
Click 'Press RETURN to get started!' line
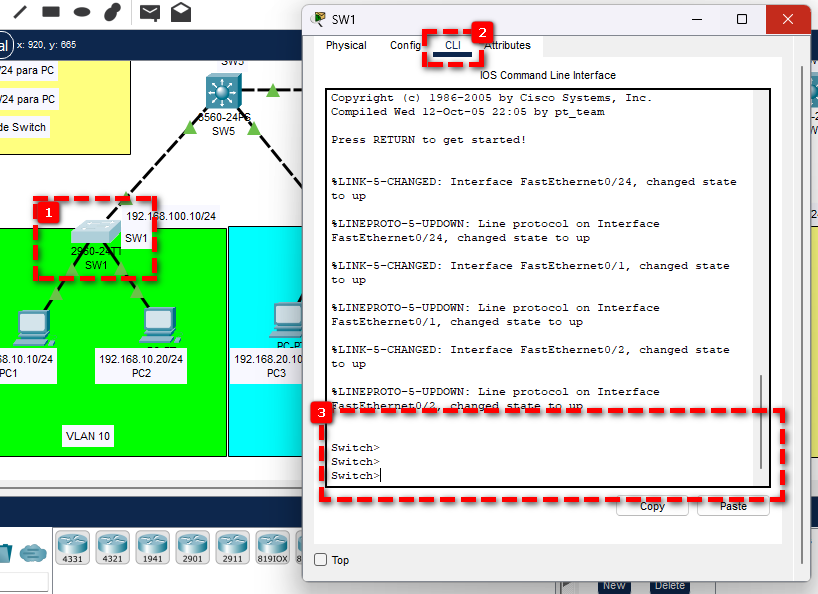click(428, 140)
